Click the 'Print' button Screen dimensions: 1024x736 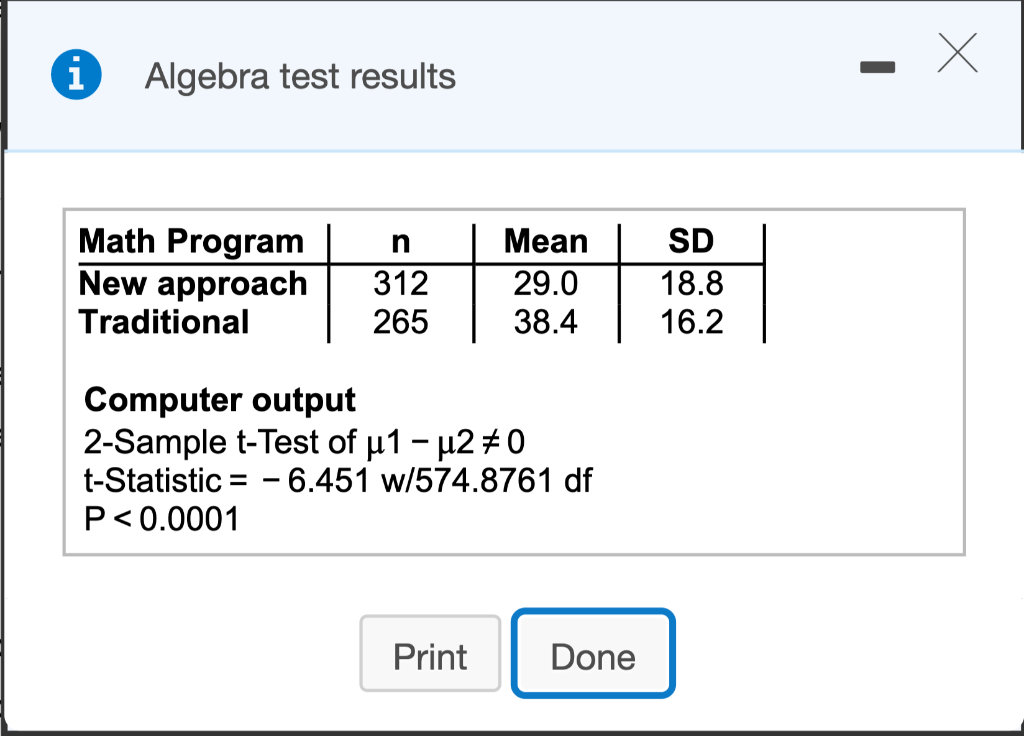pyautogui.click(x=430, y=655)
